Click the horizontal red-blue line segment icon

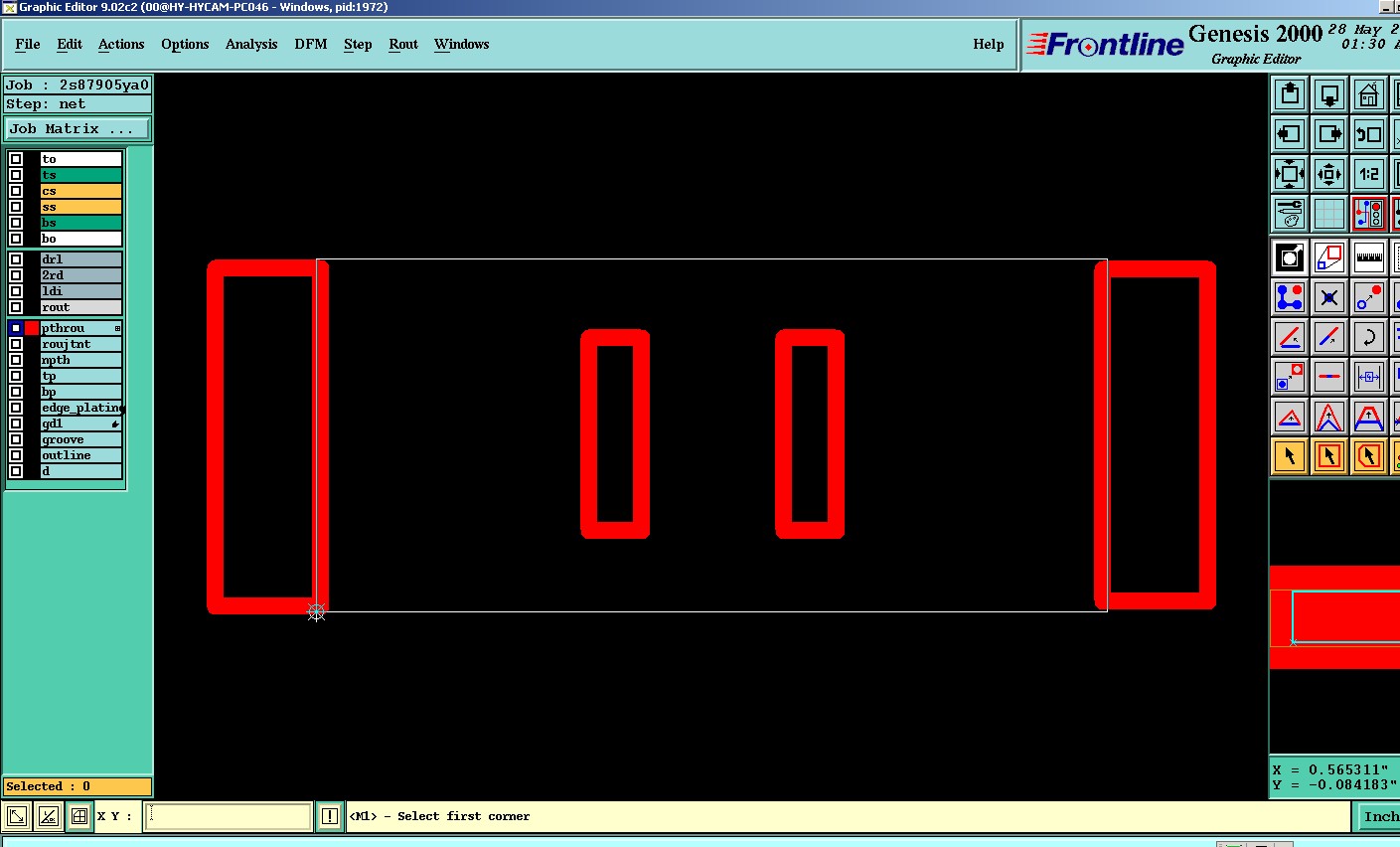(x=1329, y=377)
